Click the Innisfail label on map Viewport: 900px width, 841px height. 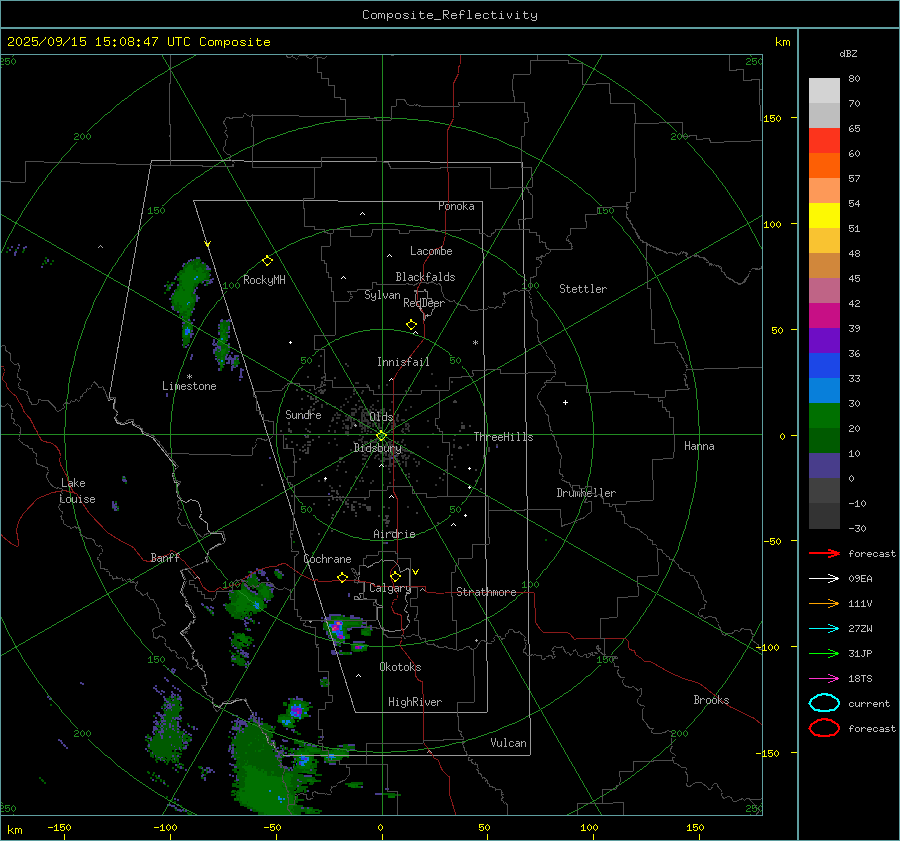403,362
